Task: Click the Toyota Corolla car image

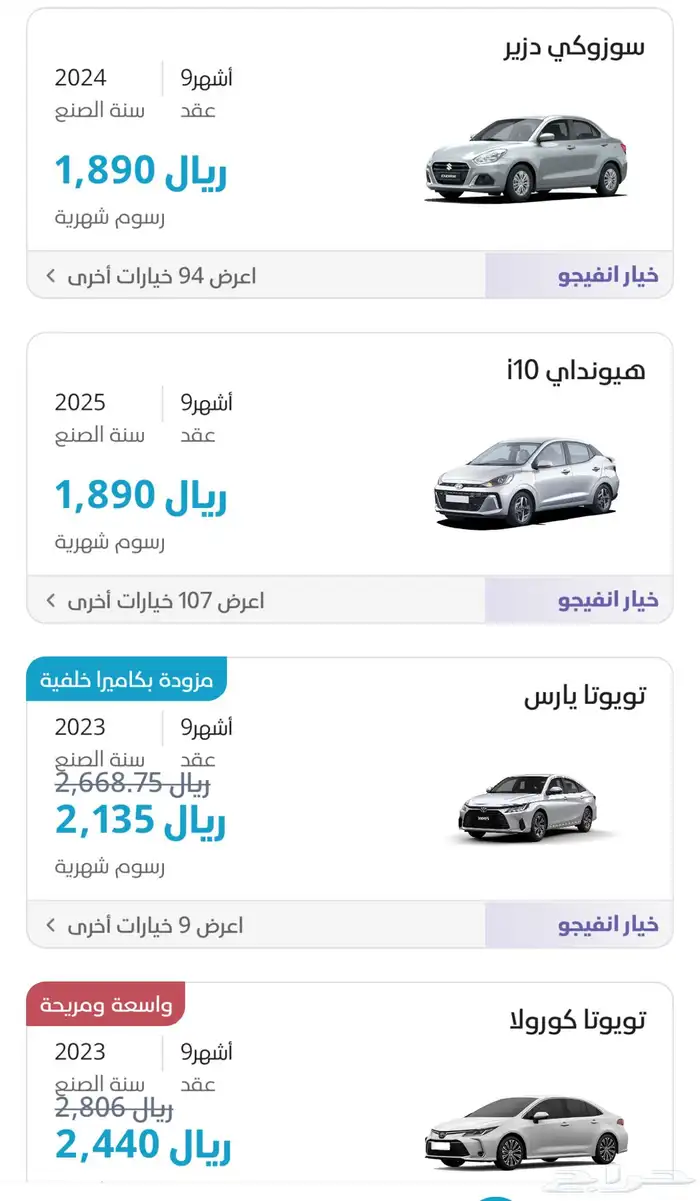Action: tap(525, 1132)
